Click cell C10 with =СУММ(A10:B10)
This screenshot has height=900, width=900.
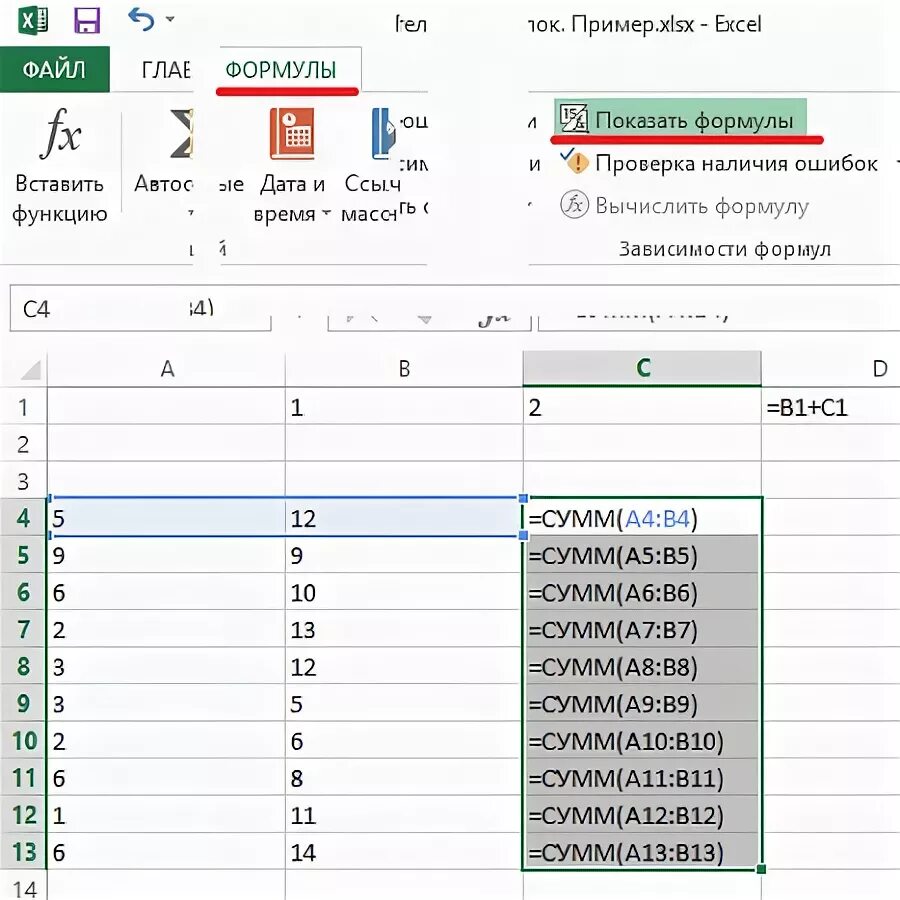(x=642, y=740)
